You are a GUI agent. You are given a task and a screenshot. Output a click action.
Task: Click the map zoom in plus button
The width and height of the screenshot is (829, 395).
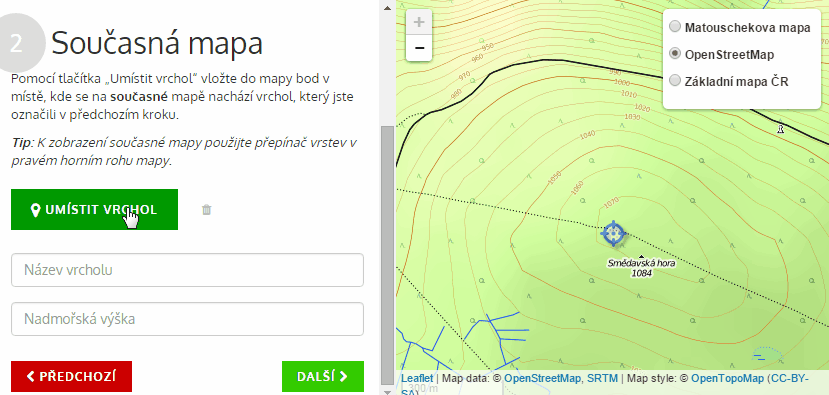[419, 22]
